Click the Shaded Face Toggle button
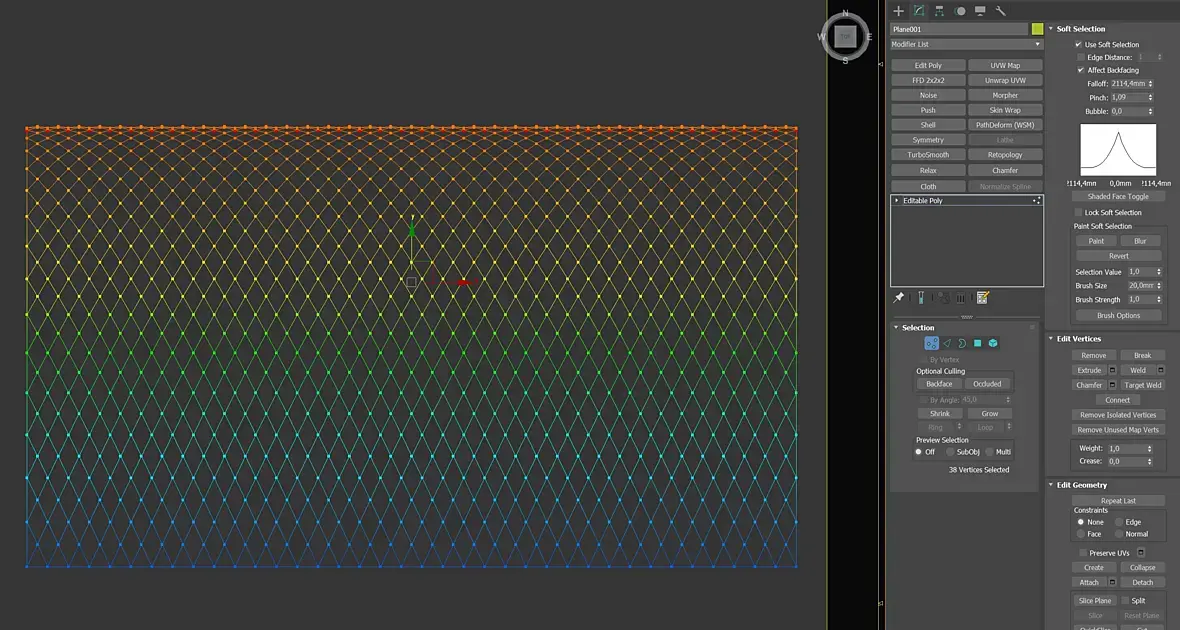The height and width of the screenshot is (630, 1180). pos(1118,196)
